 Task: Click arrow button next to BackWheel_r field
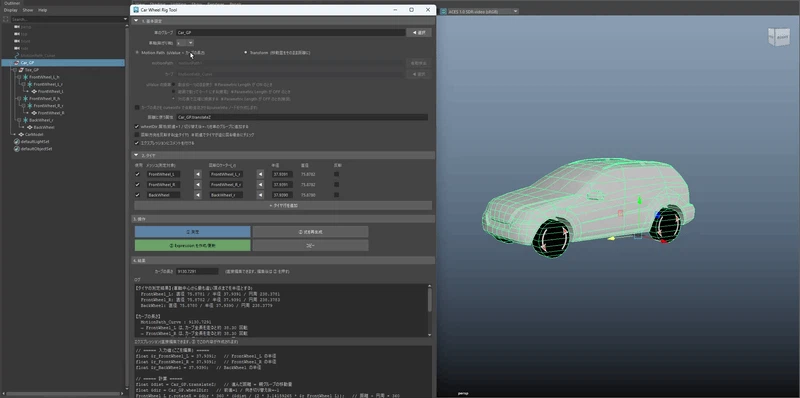(x=260, y=195)
